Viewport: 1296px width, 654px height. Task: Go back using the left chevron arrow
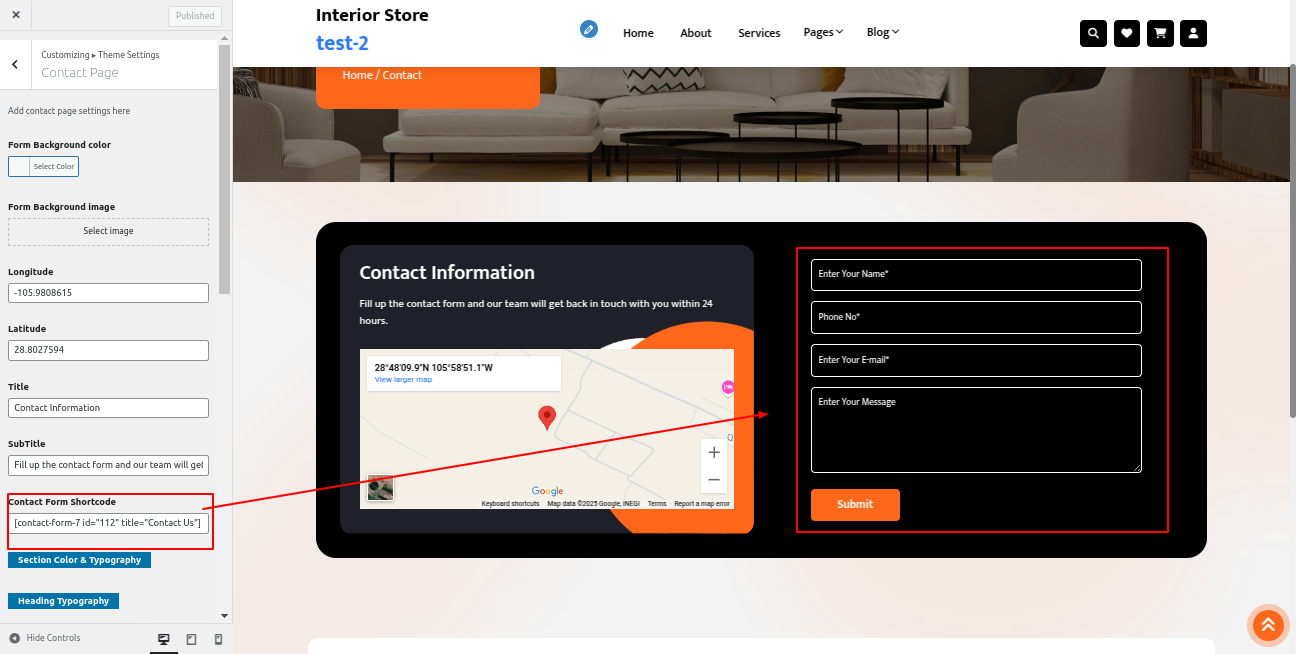click(x=15, y=65)
